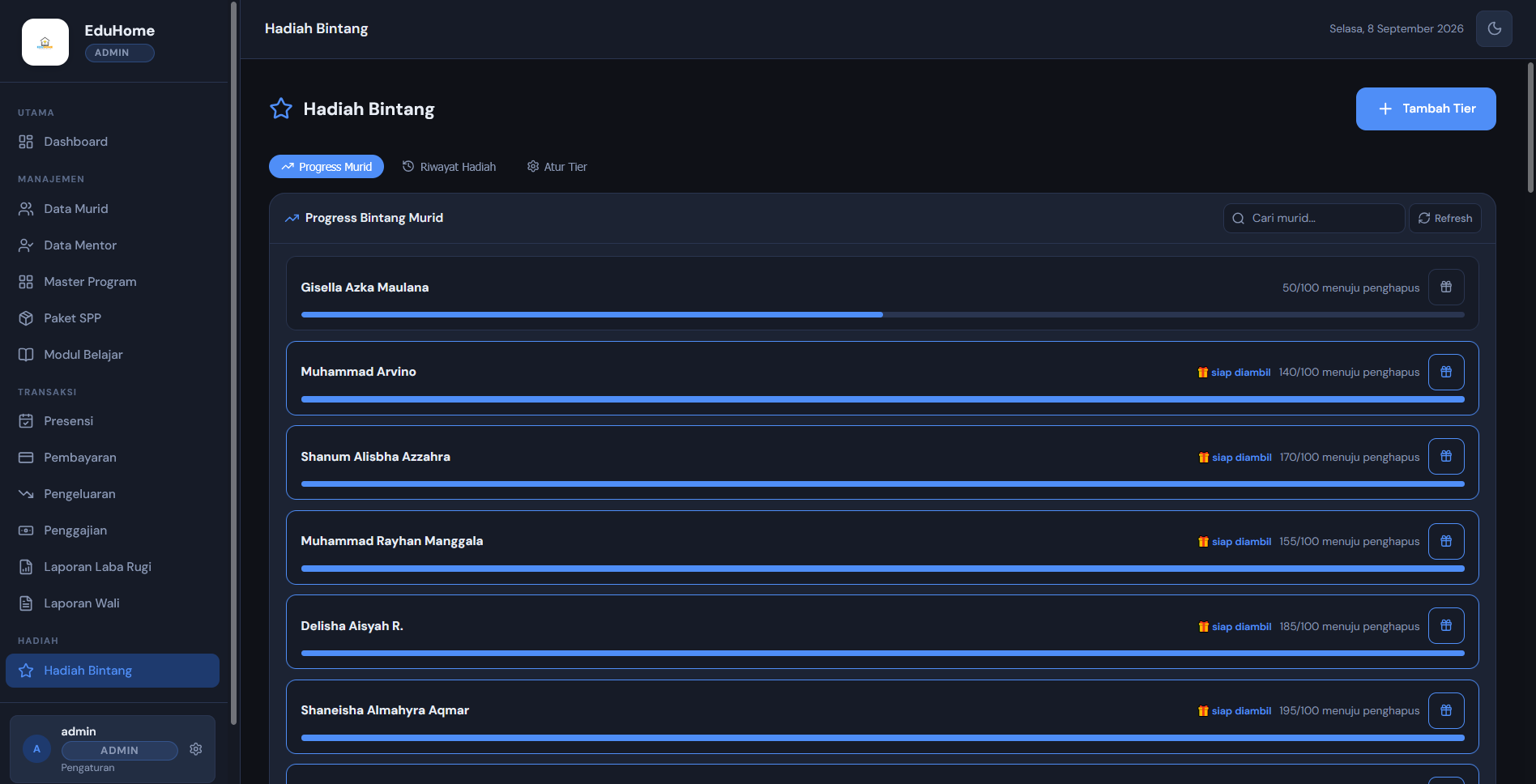Click gift icon for Muhammad Arvino
Screen dimensions: 1536x784
1446,372
